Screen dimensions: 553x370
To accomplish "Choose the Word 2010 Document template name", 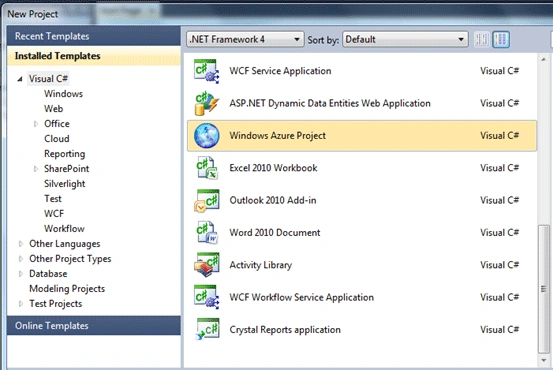I will point(275,233).
